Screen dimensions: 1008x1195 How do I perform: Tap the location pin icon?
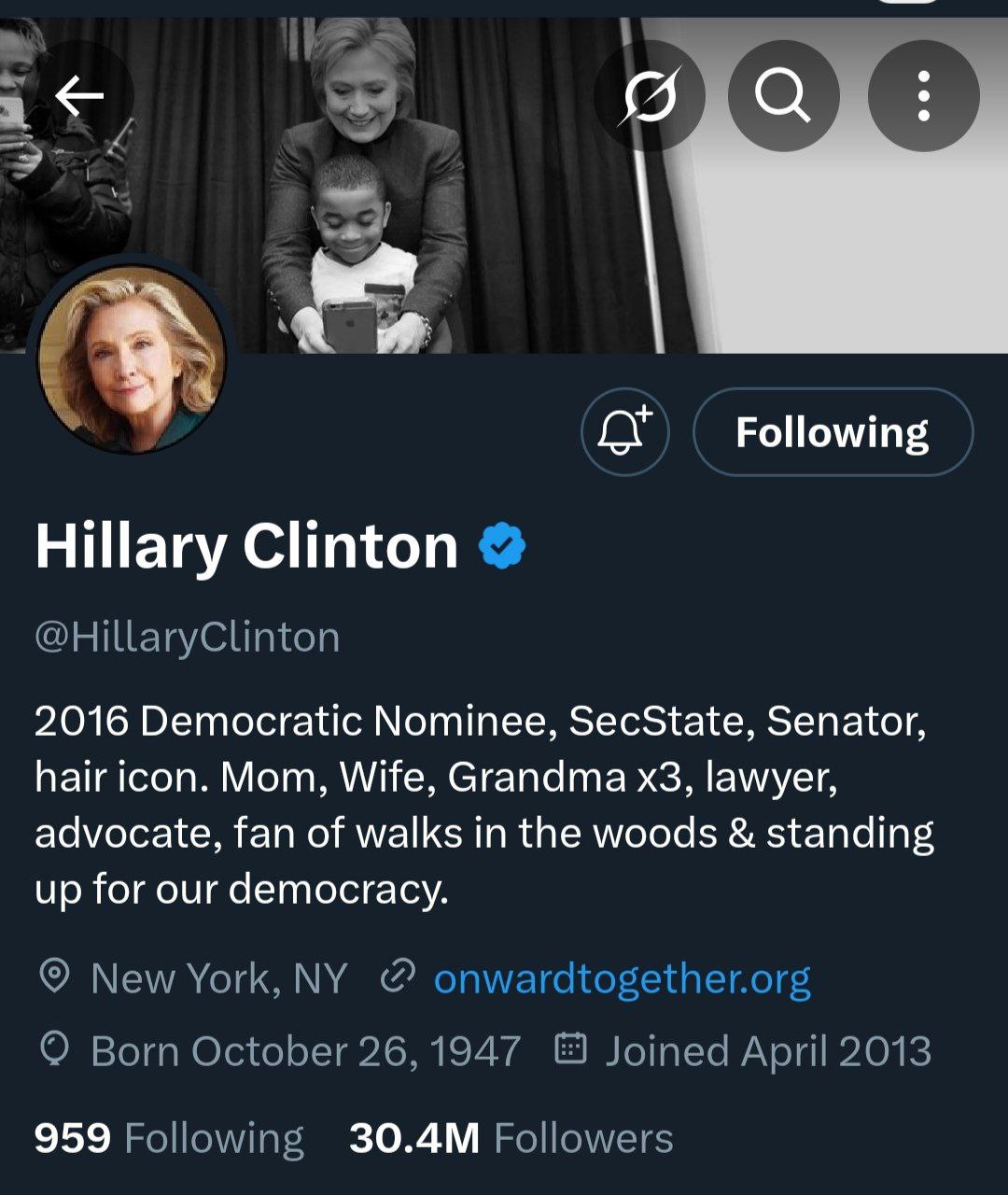55,977
